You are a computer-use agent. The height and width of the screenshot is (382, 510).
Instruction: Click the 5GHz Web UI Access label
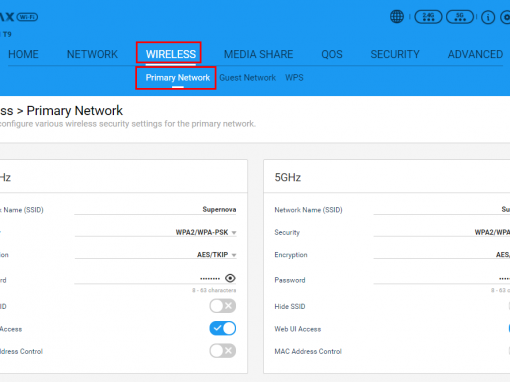pos(298,329)
